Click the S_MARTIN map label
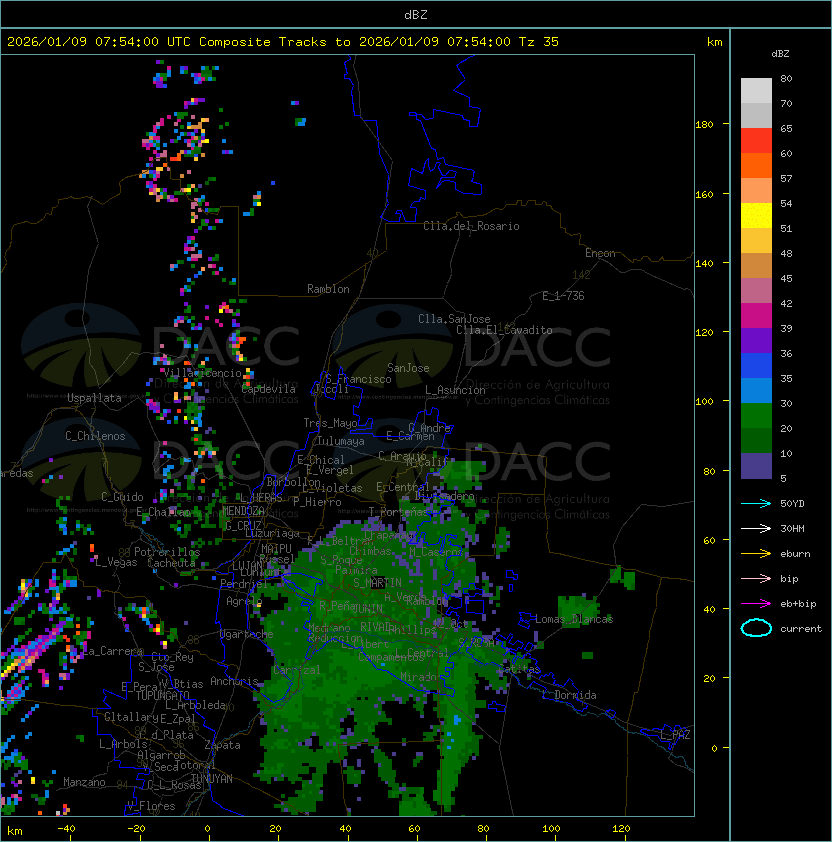Screen dimensions: 832x842 click(377, 582)
